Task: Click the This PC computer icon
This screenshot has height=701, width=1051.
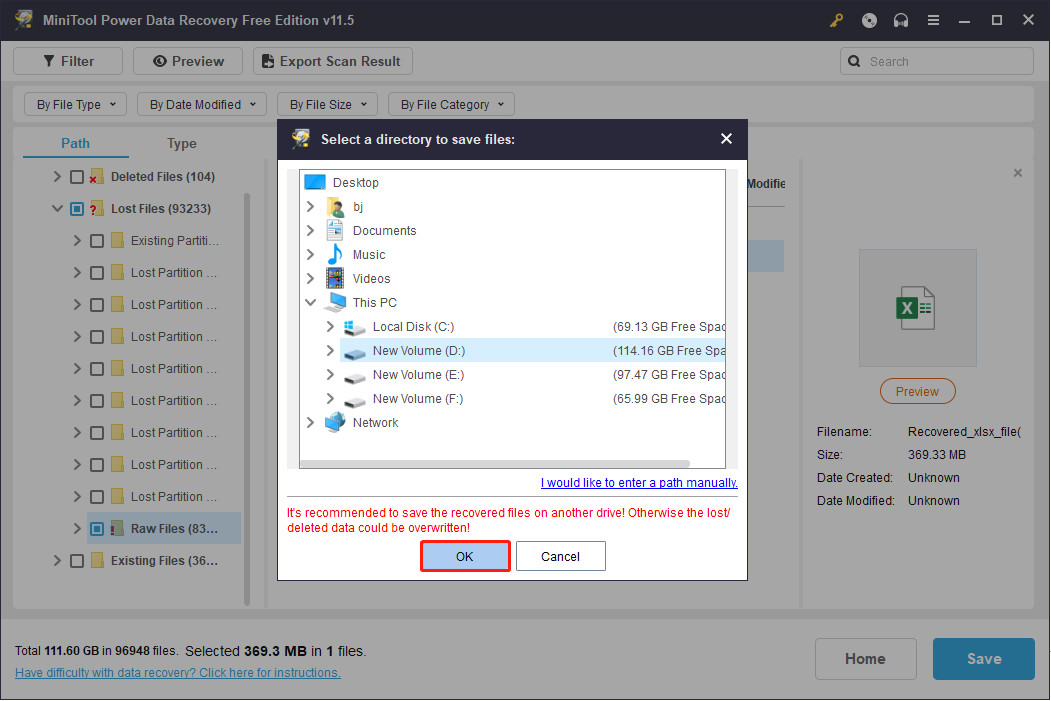Action: (x=334, y=302)
